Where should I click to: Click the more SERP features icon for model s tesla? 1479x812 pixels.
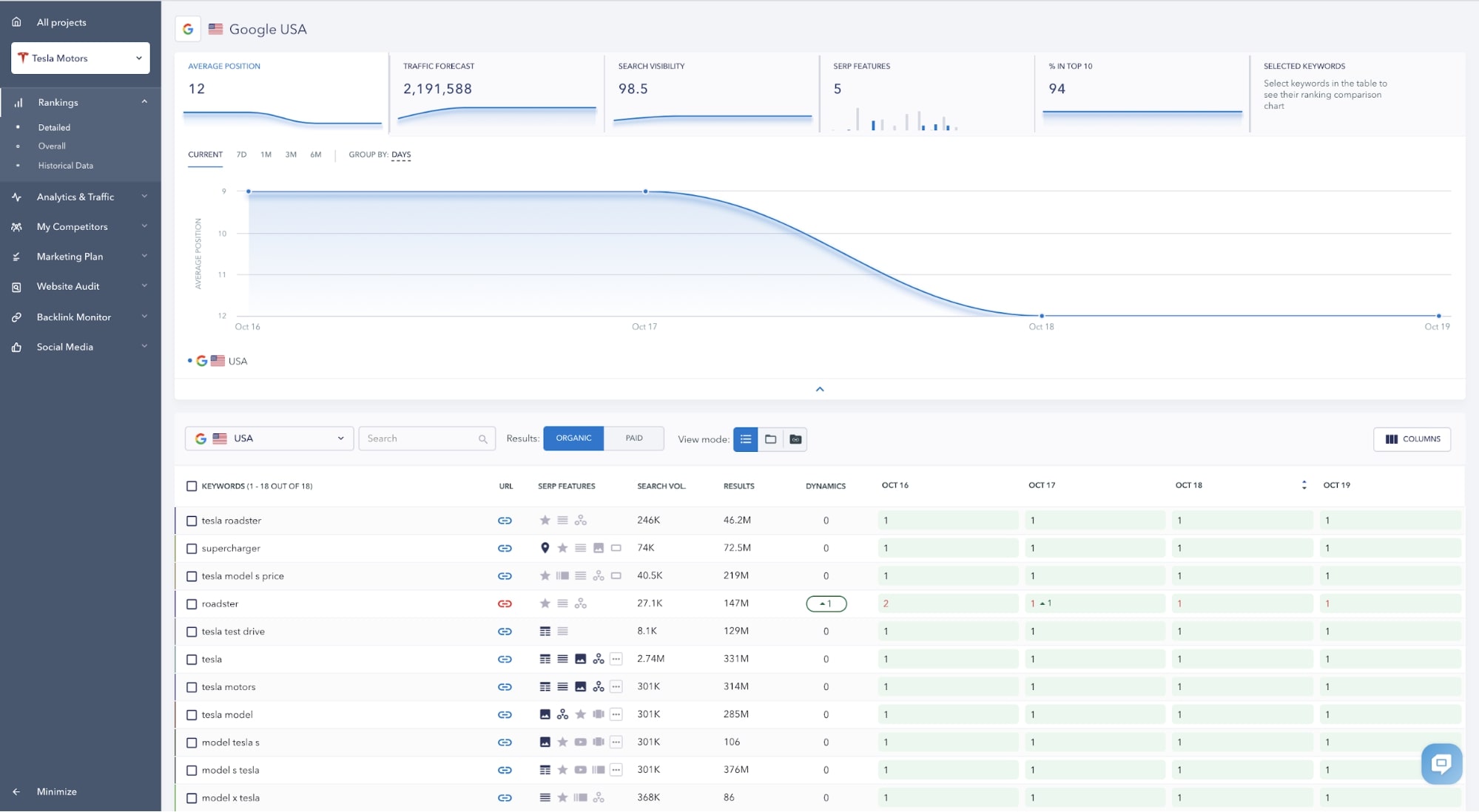click(616, 770)
